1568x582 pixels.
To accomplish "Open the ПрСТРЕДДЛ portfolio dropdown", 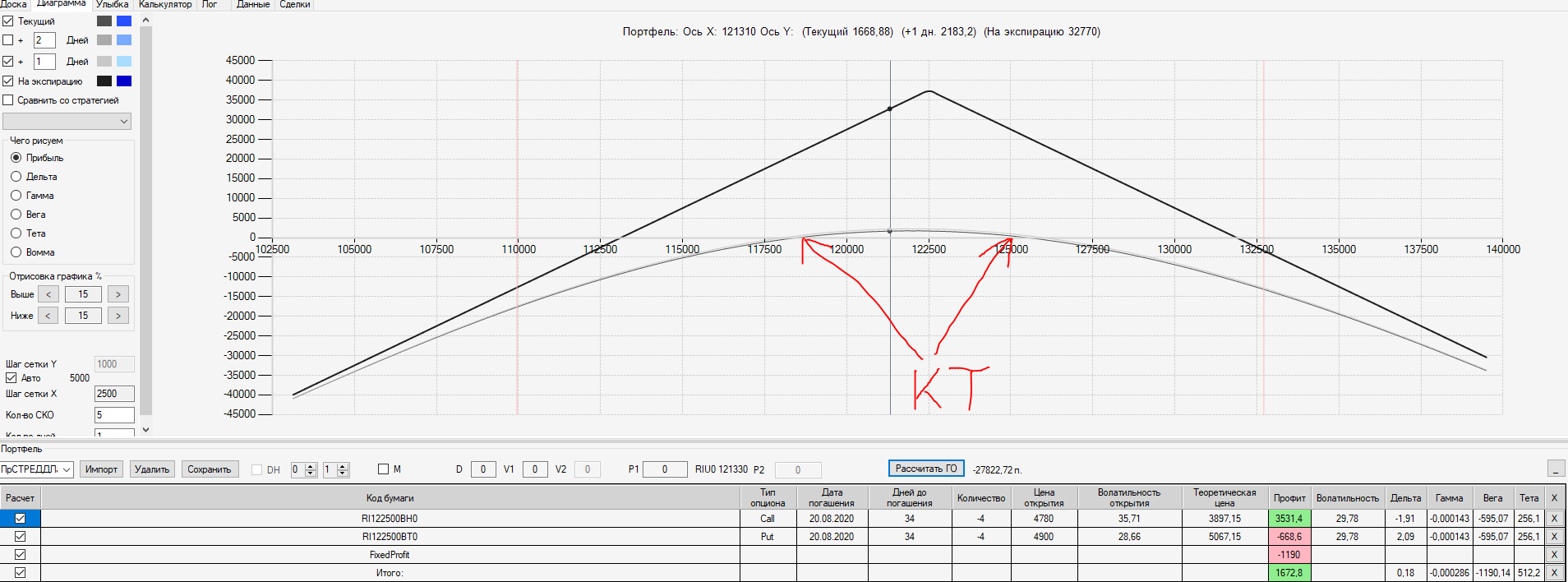I will 37,469.
